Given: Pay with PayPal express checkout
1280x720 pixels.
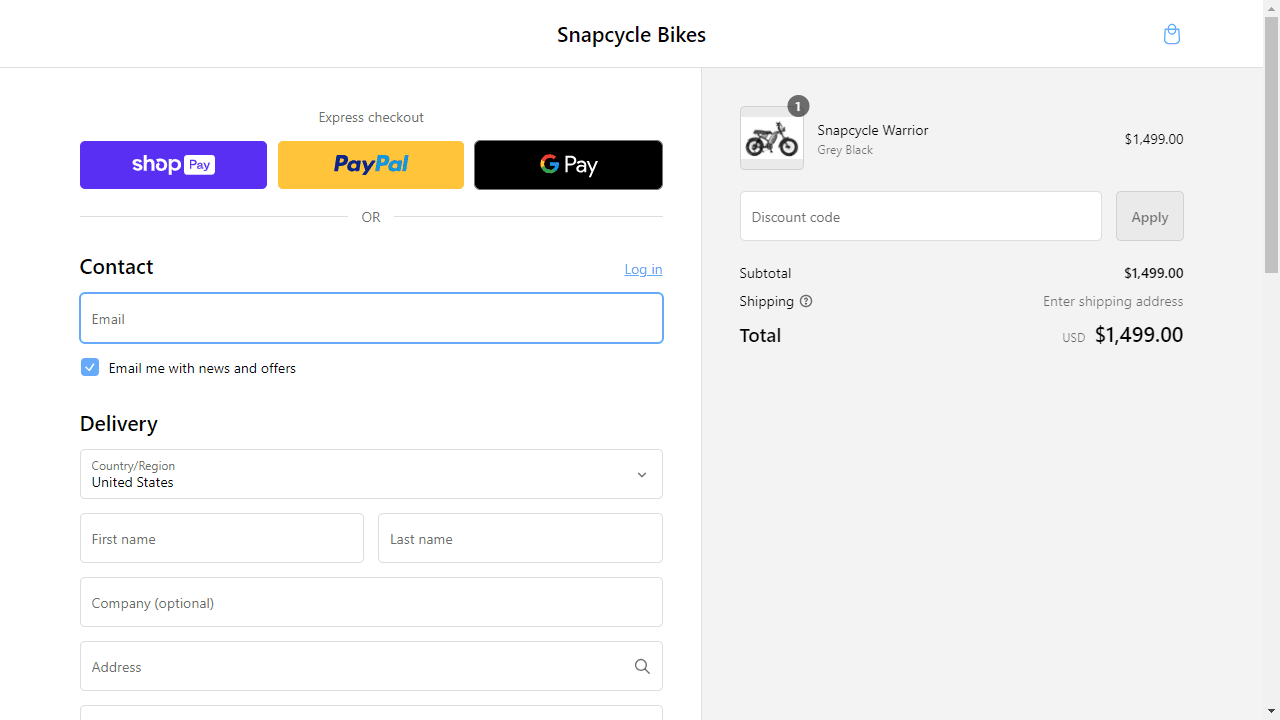Looking at the screenshot, I should click(371, 165).
